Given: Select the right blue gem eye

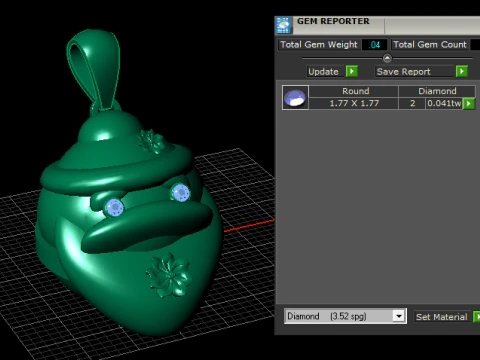Looking at the screenshot, I should tap(180, 193).
